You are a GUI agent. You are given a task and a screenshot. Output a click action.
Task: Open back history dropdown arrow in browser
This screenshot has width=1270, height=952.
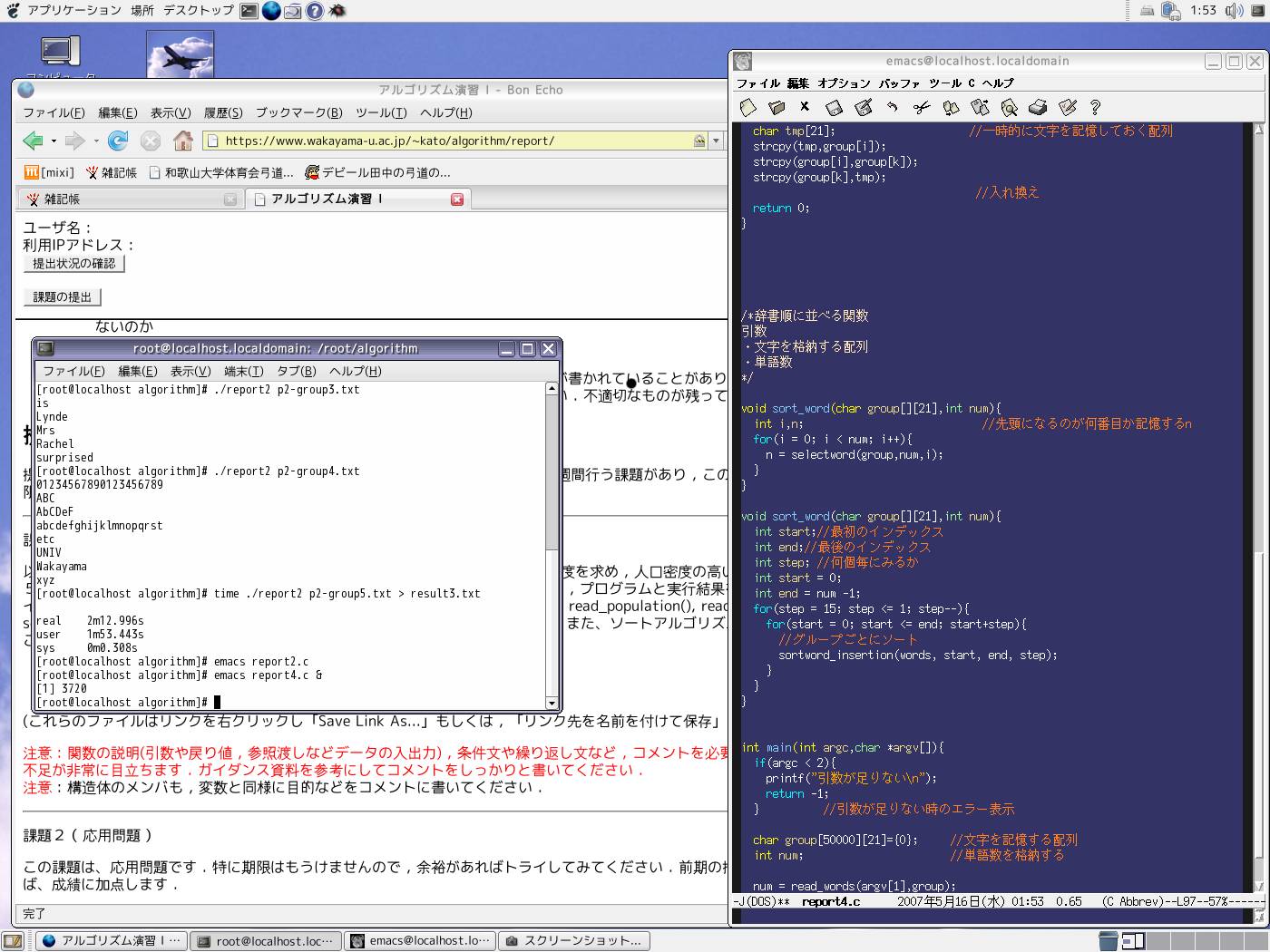(x=54, y=141)
